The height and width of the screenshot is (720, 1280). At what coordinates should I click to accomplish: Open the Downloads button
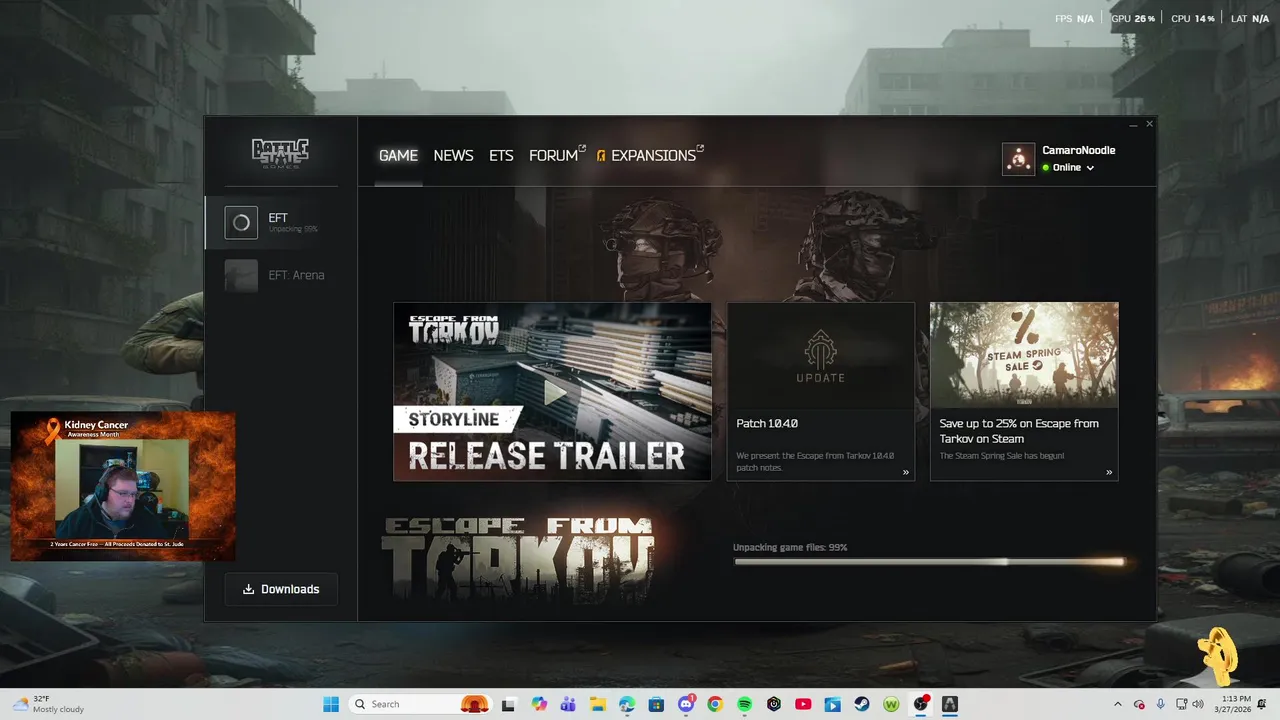(x=281, y=589)
